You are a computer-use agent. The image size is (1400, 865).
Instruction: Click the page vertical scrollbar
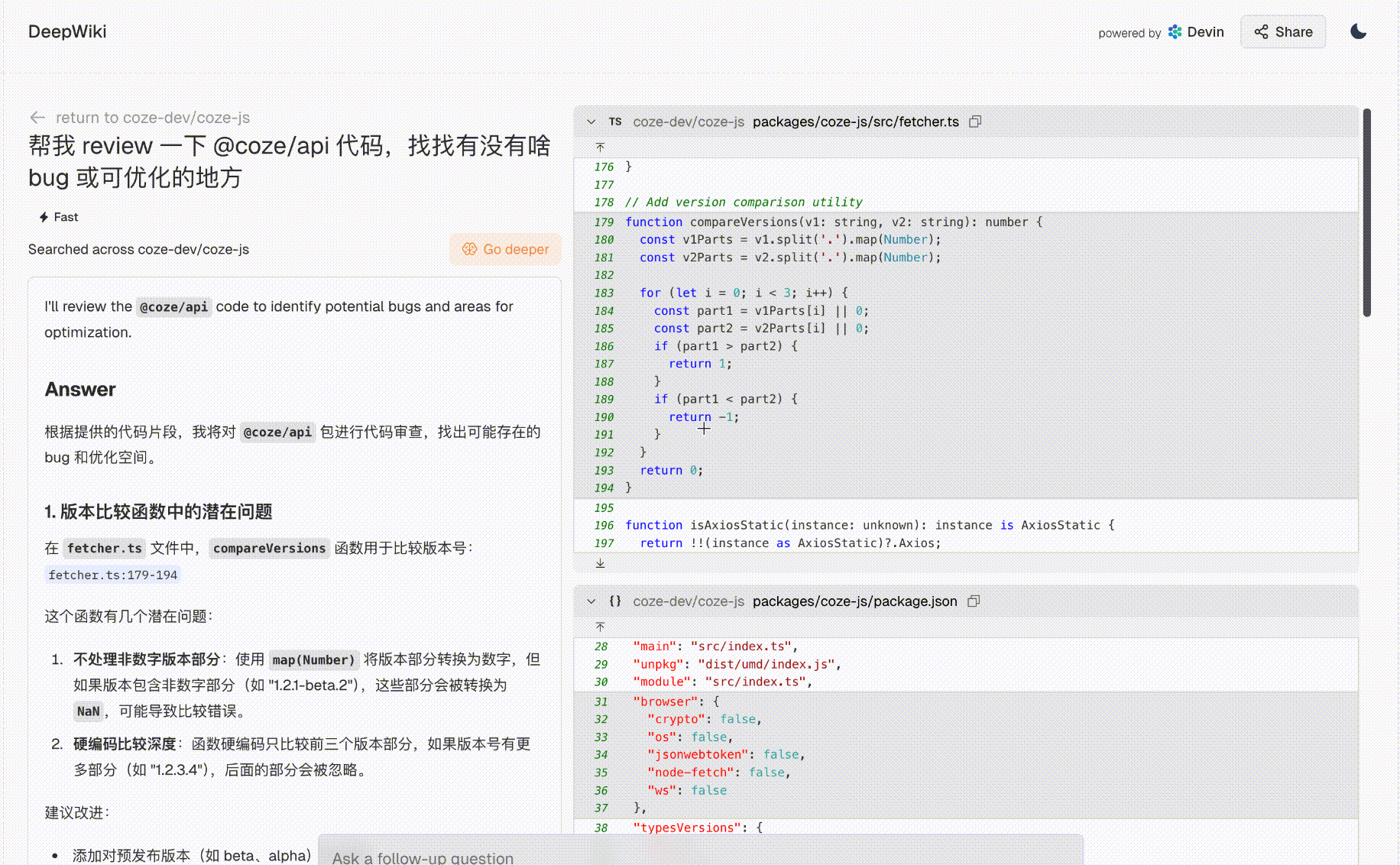(1367, 212)
